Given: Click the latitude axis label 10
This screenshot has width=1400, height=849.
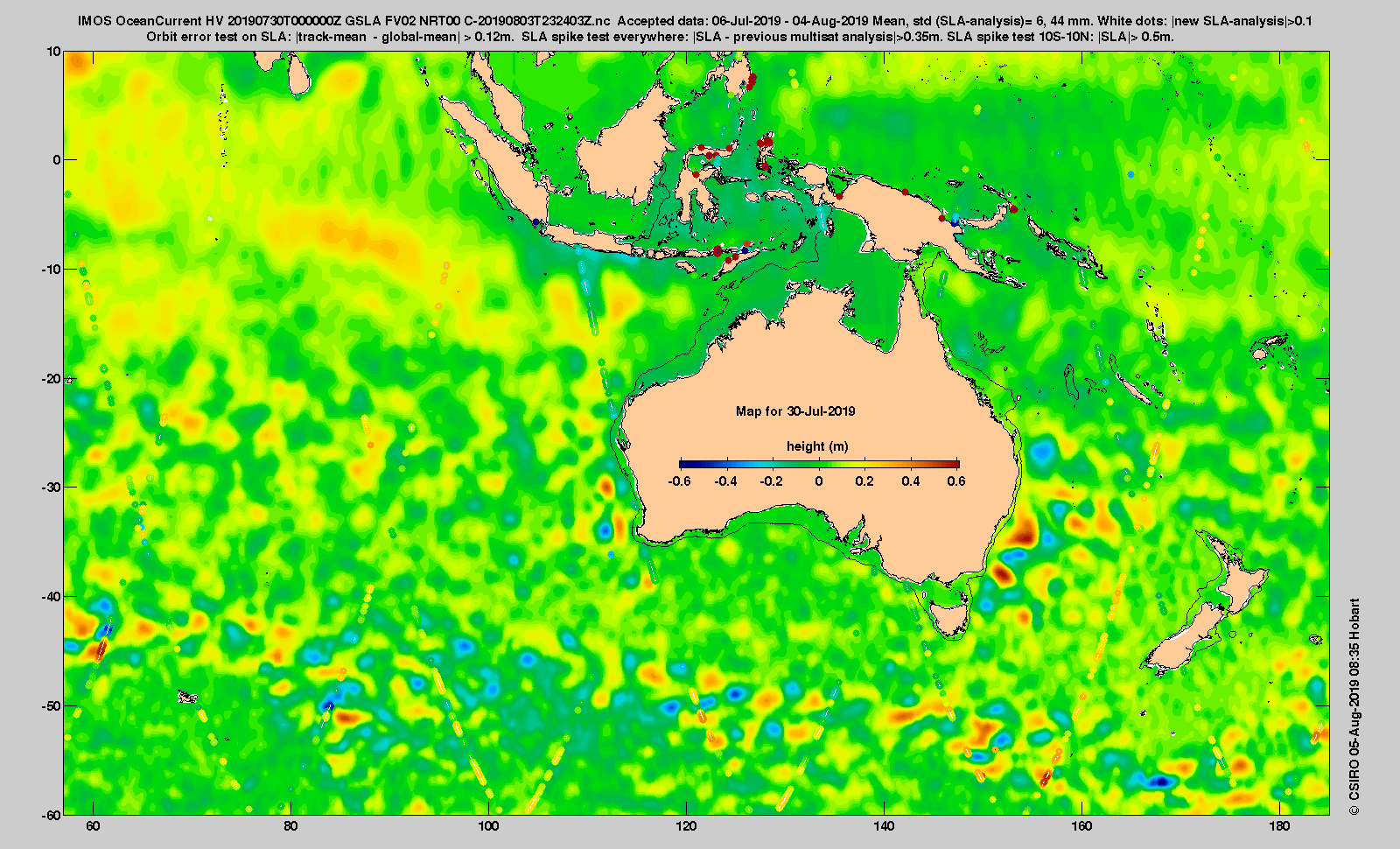Looking at the screenshot, I should pos(54,52).
